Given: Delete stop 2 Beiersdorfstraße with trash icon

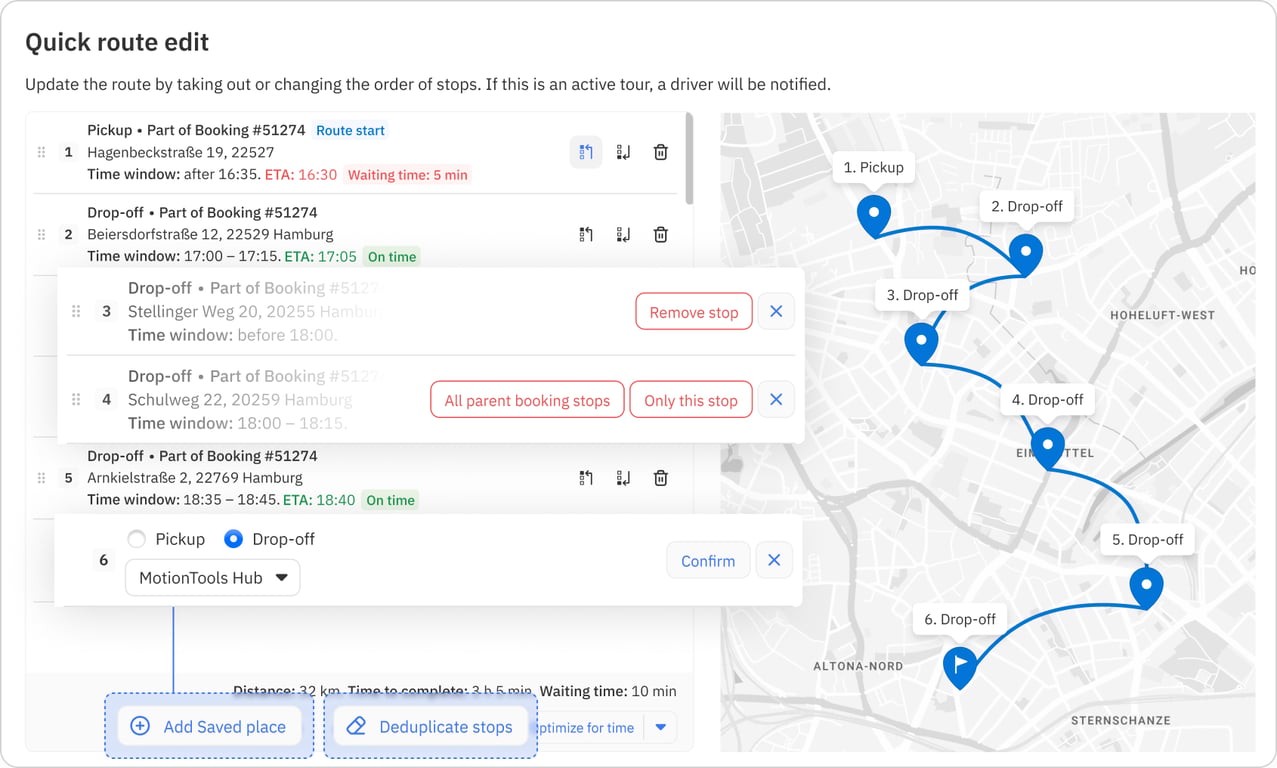Looking at the screenshot, I should pyautogui.click(x=661, y=235).
